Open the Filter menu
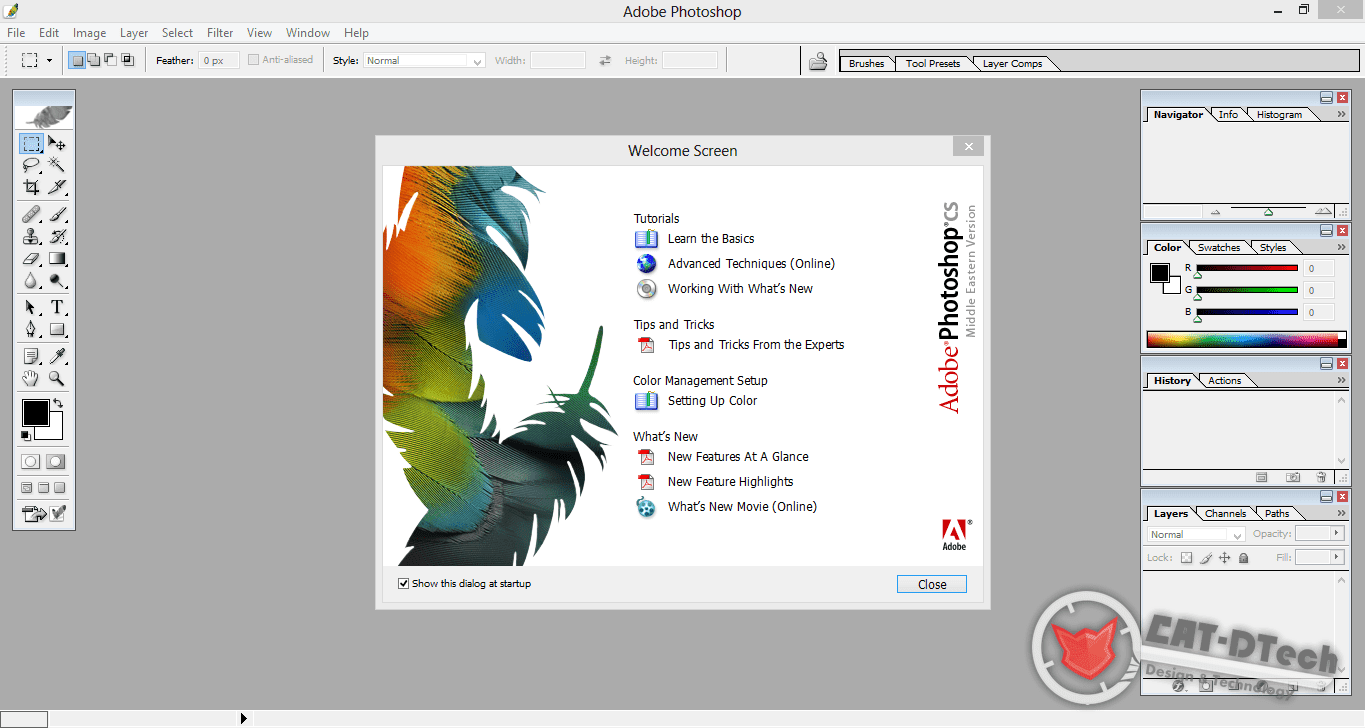Viewport: 1365px width, 728px height. tap(220, 33)
